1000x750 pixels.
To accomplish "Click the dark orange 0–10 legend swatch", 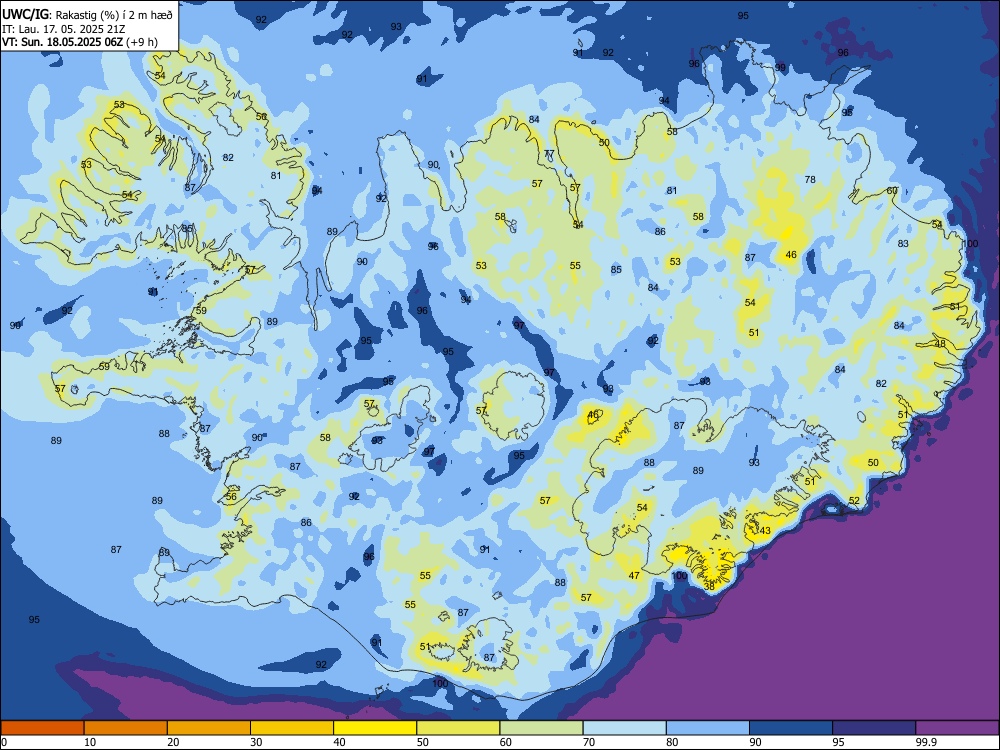I will coord(42,728).
